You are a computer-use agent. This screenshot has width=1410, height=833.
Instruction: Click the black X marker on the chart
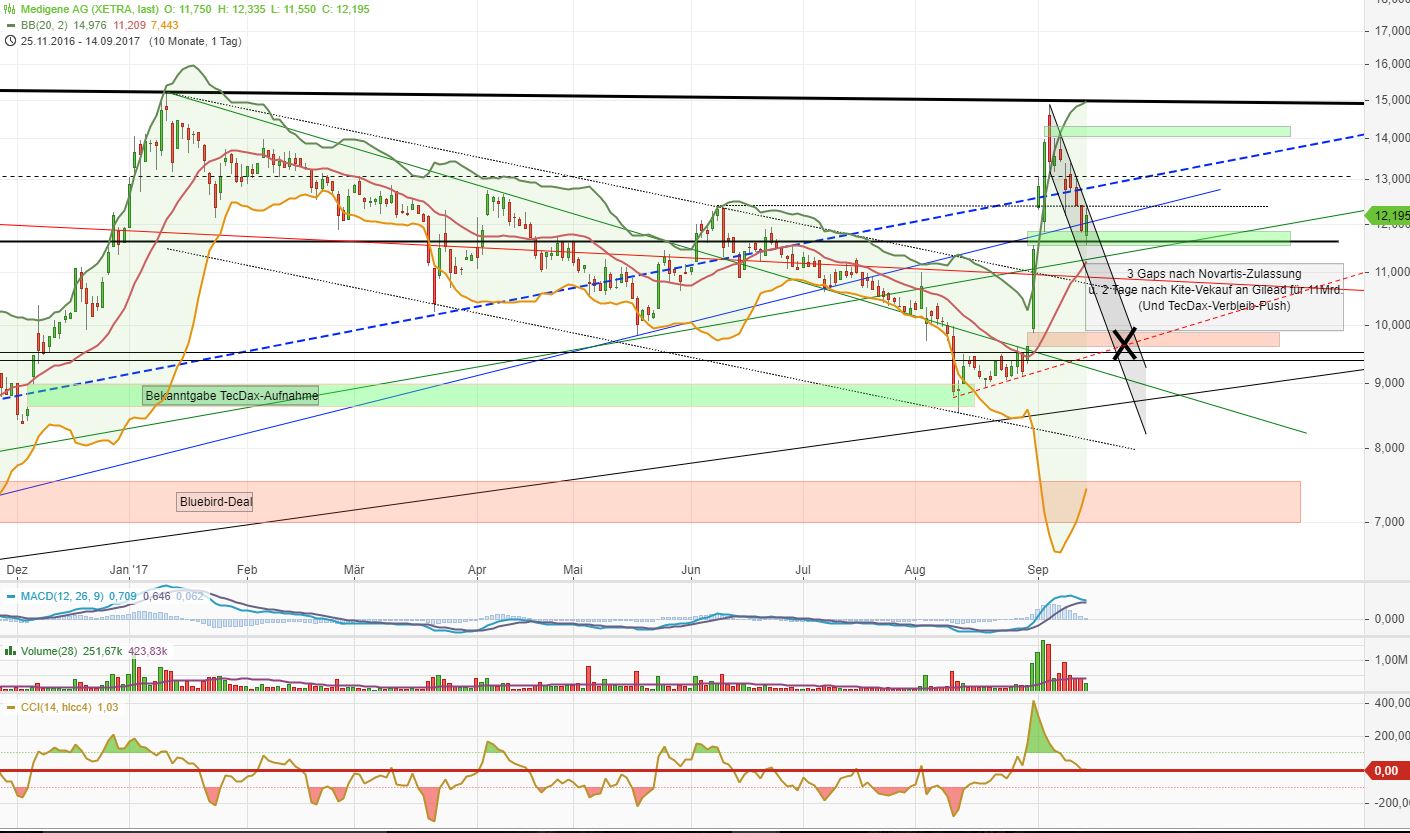click(1124, 344)
